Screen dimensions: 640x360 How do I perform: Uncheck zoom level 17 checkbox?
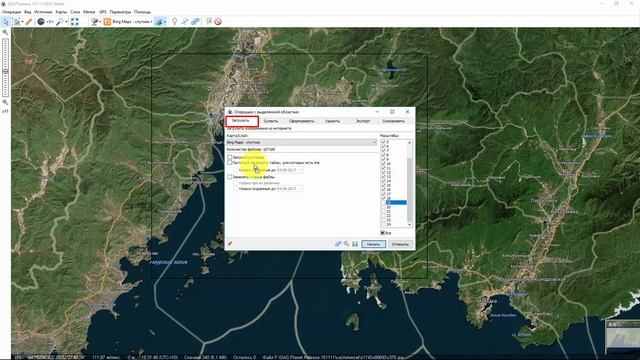[x=383, y=193]
